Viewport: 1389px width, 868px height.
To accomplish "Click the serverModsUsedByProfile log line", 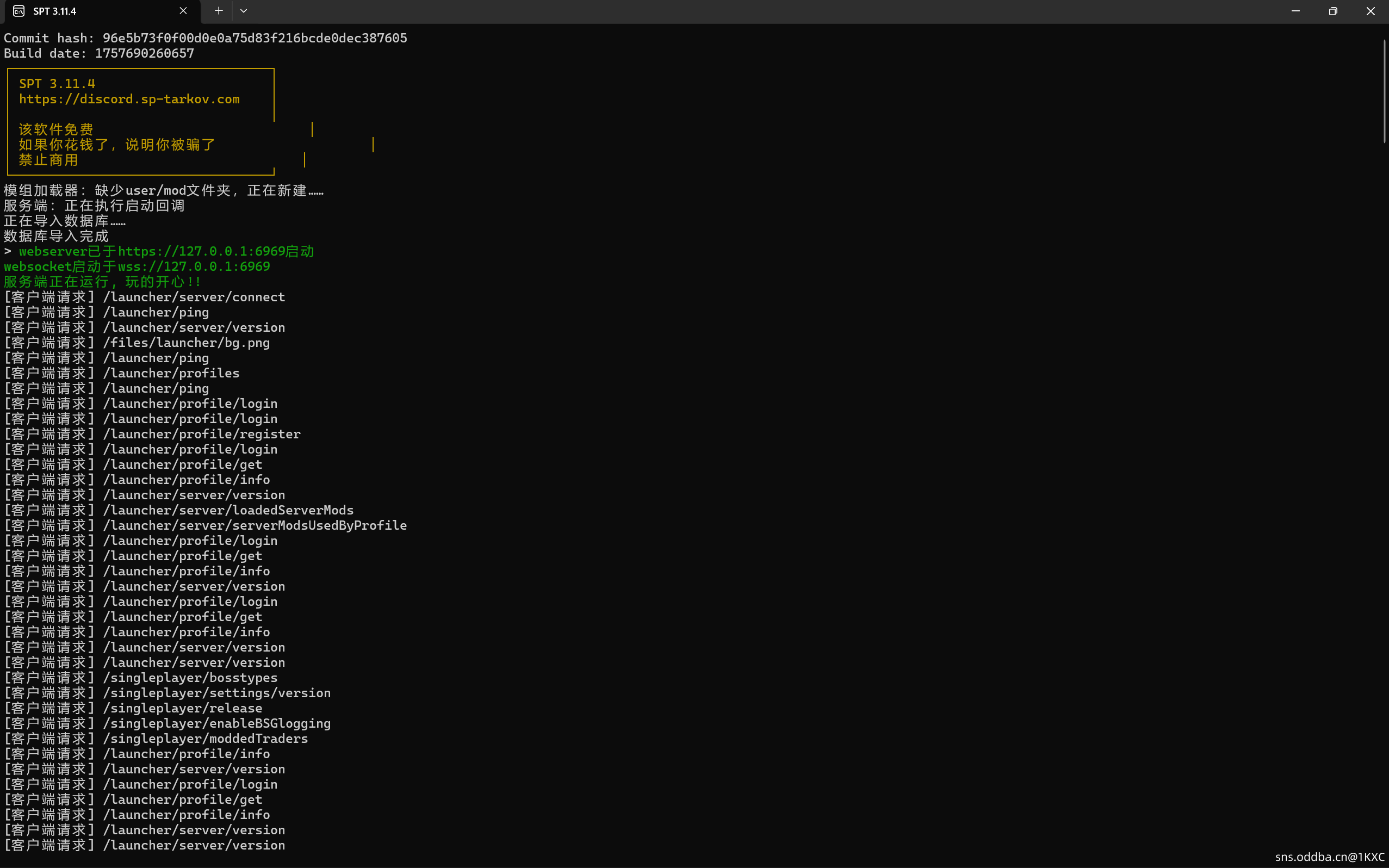I will tap(255, 526).
